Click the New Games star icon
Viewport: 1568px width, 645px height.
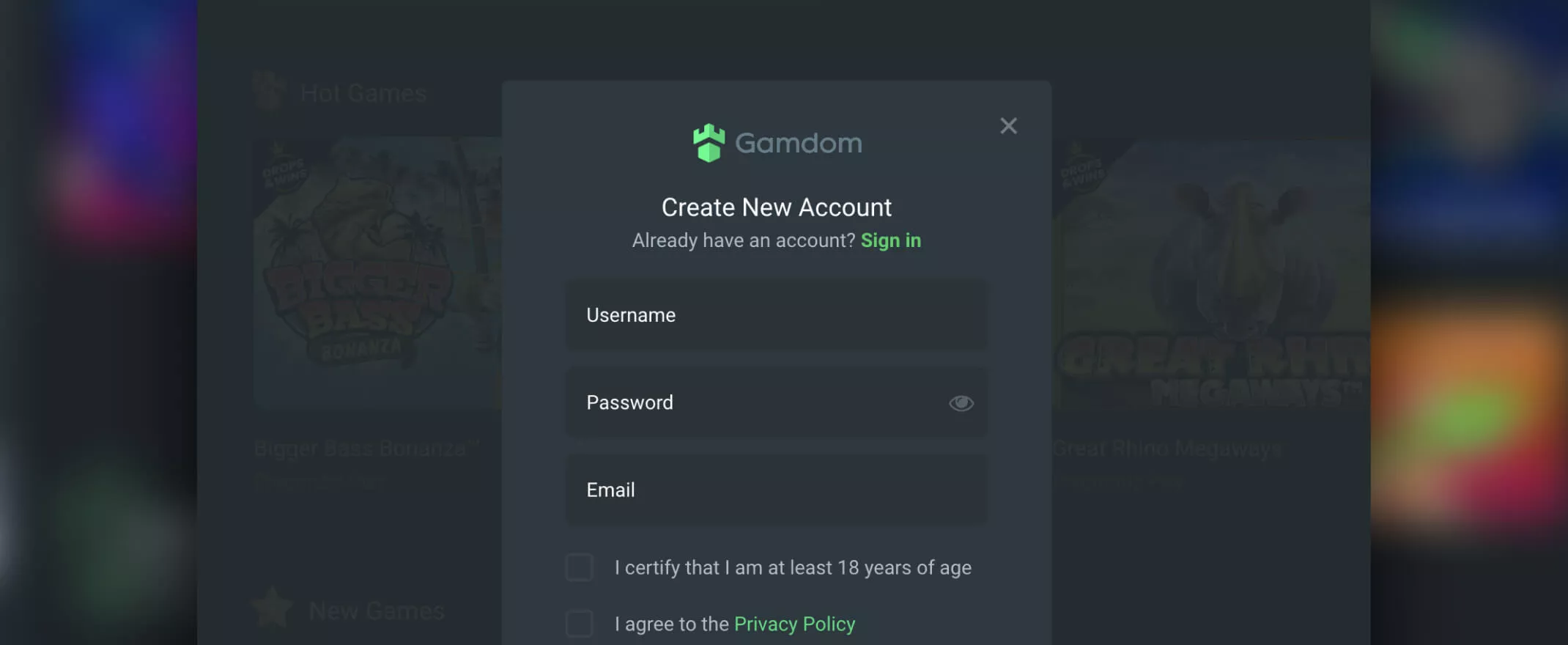tap(273, 607)
